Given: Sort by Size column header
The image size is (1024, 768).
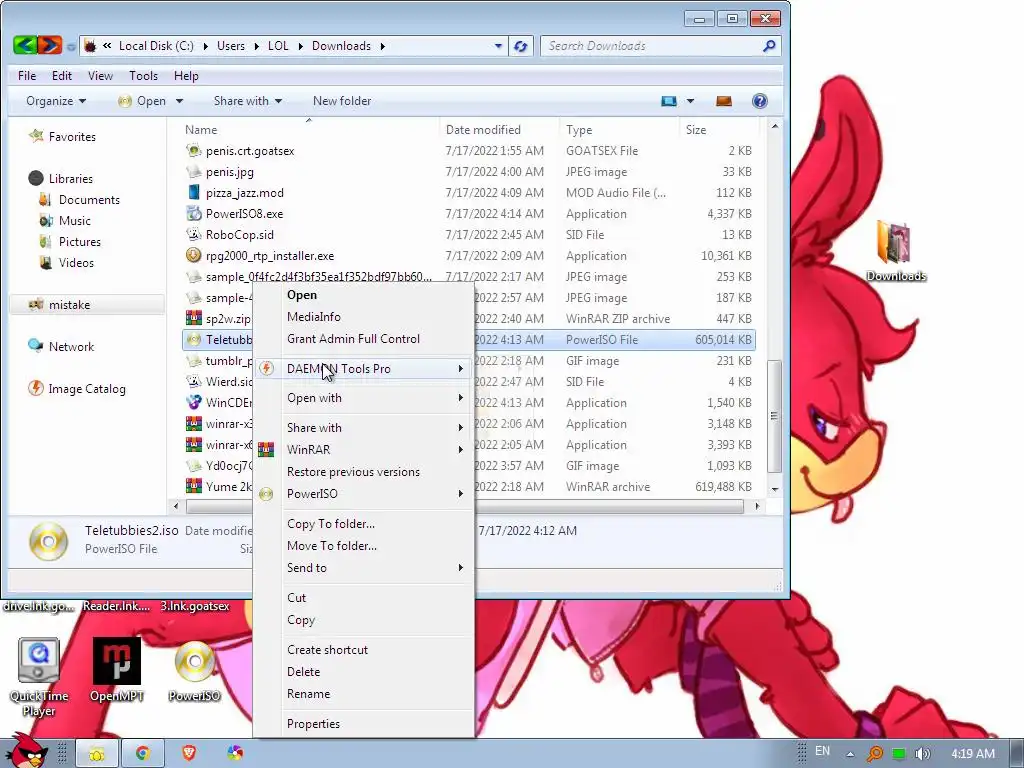Looking at the screenshot, I should click(696, 130).
